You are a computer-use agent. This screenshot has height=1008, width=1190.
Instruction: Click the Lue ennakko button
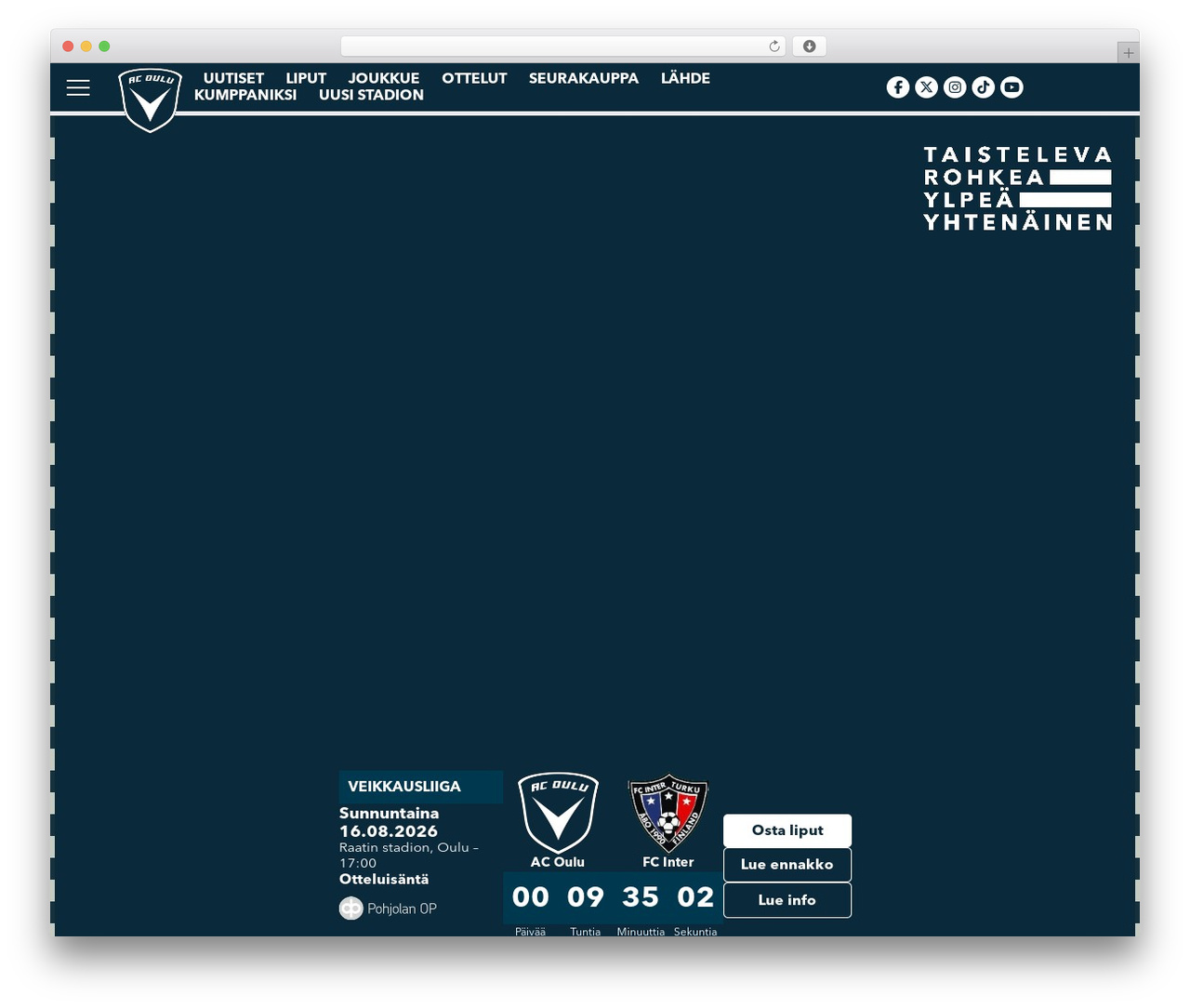tap(787, 865)
